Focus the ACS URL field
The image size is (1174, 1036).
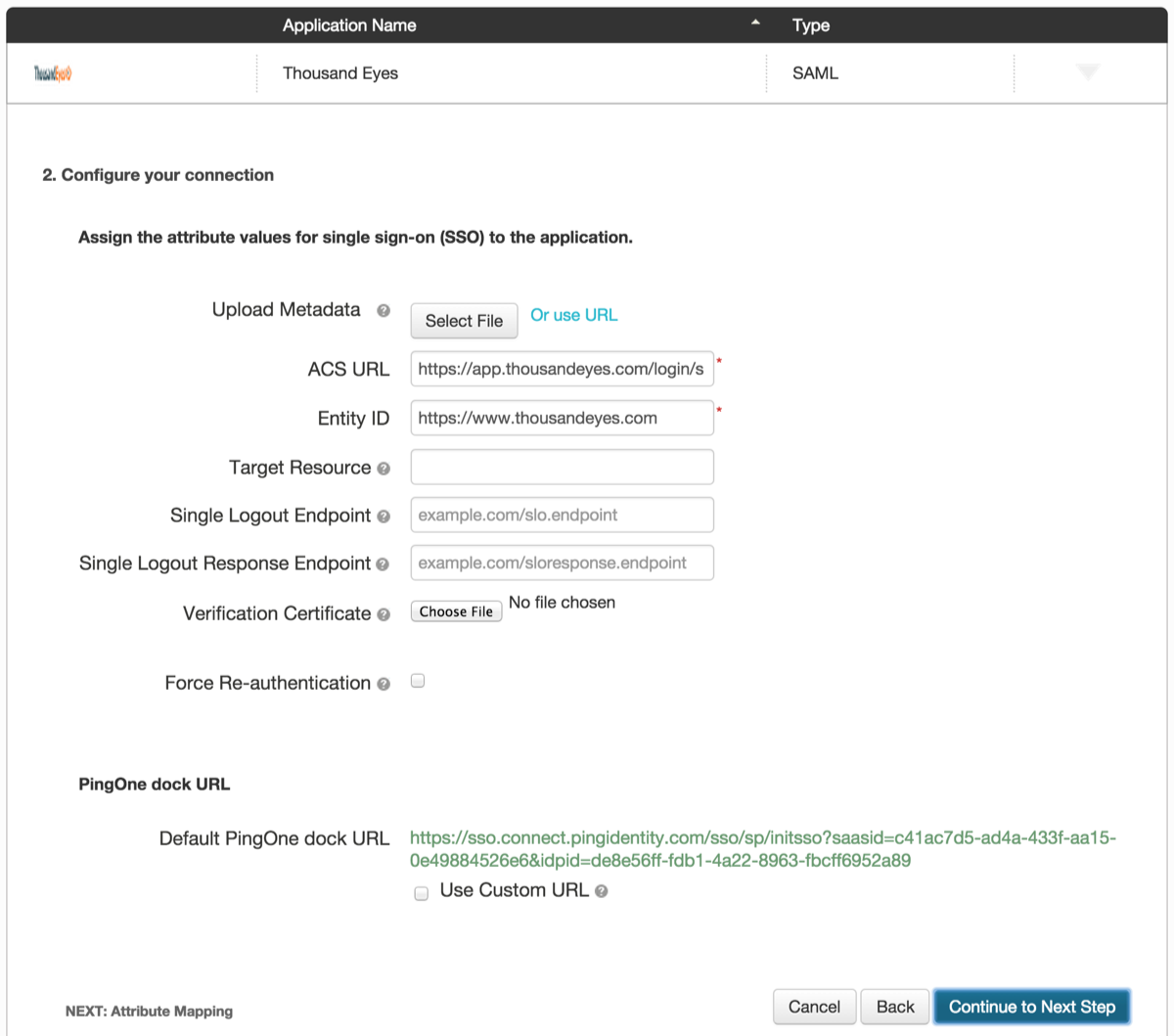point(562,369)
